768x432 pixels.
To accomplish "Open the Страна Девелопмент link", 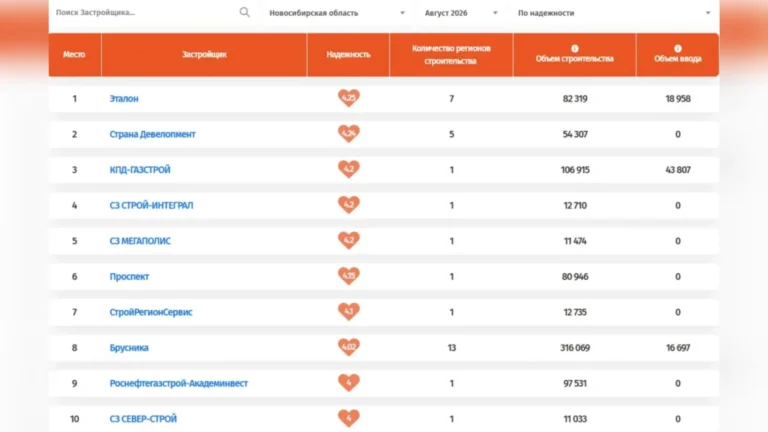I will pos(152,134).
